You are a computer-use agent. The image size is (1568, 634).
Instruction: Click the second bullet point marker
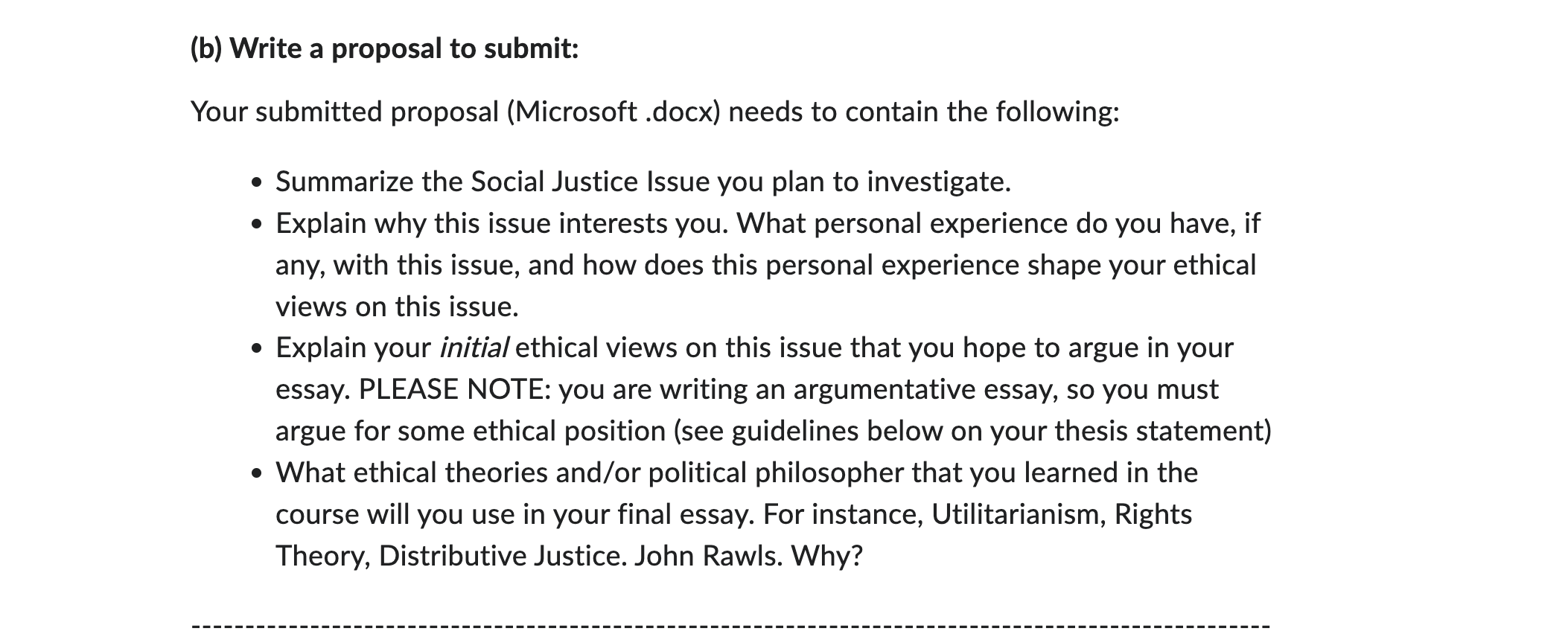coord(258,225)
